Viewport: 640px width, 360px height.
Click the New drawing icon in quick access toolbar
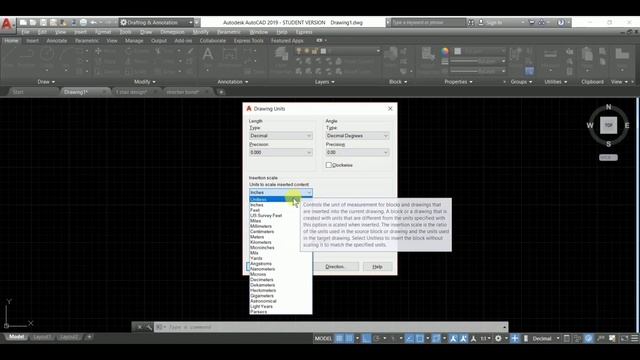tap(23, 22)
